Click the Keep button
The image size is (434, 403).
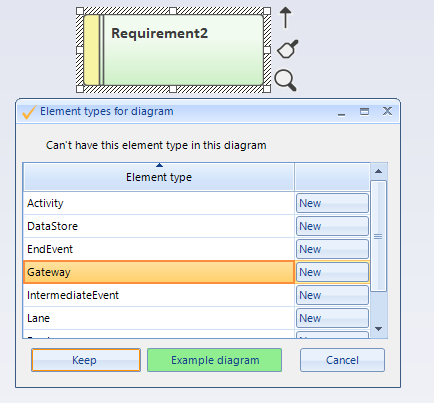(x=86, y=360)
